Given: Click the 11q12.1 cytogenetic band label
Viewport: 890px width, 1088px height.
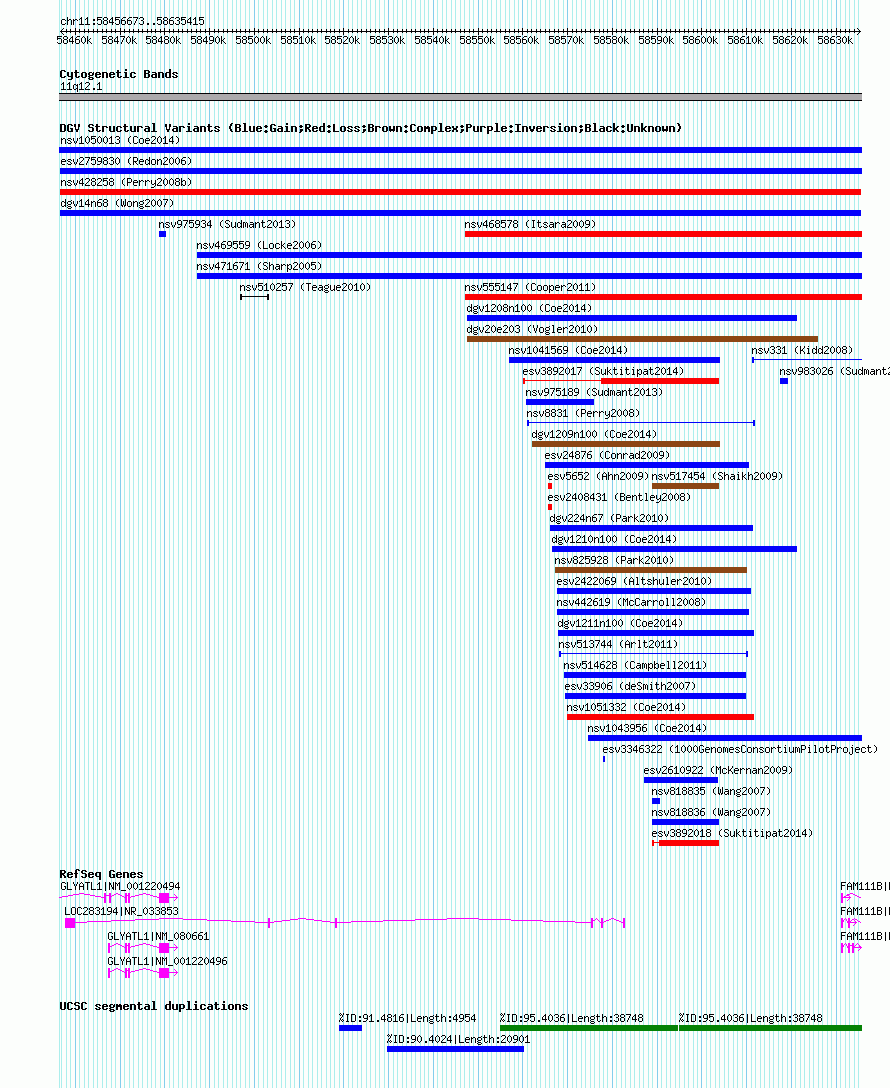Looking at the screenshot, I should click(x=81, y=87).
